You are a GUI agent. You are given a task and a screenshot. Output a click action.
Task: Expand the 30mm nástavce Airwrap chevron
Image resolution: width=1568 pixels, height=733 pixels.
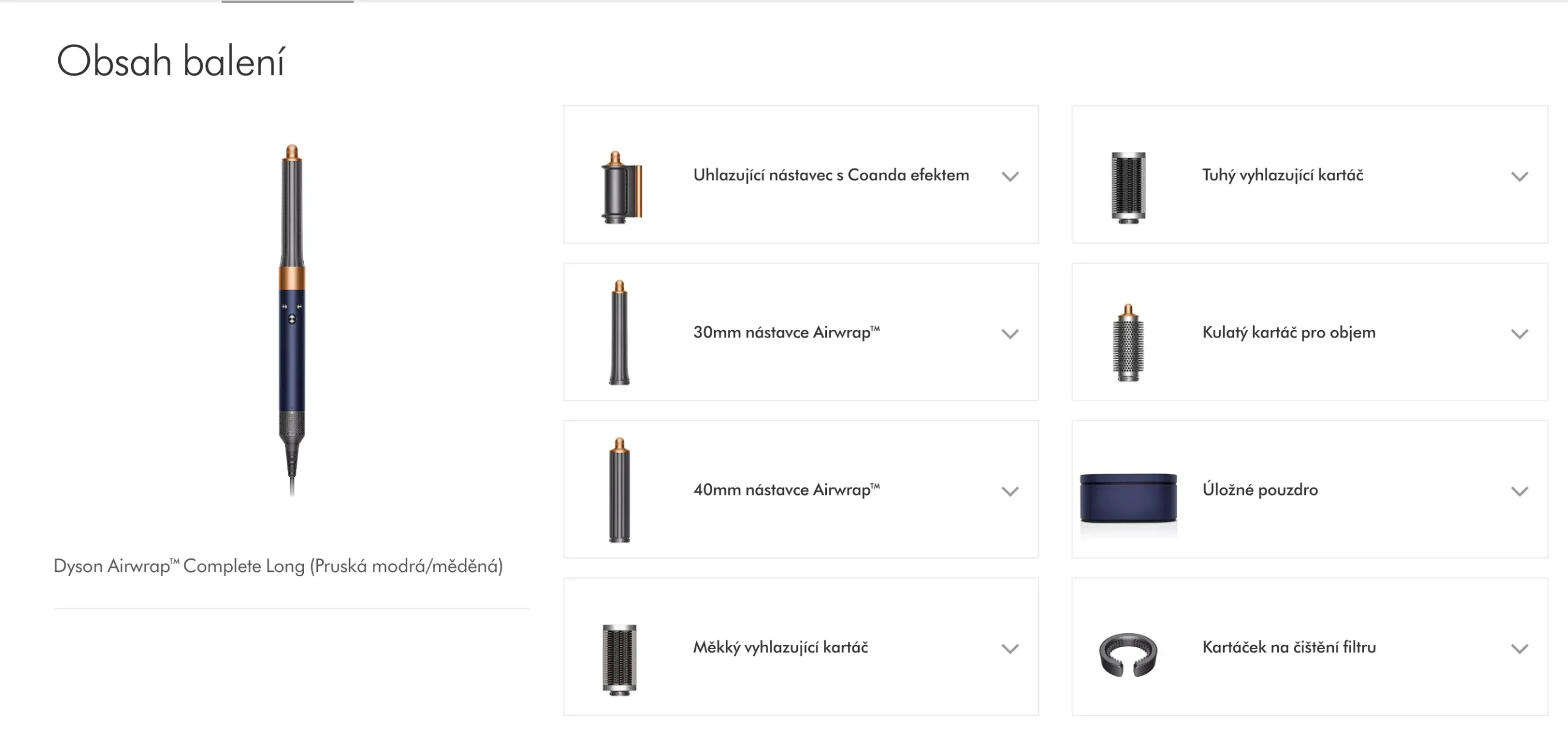tap(1010, 334)
